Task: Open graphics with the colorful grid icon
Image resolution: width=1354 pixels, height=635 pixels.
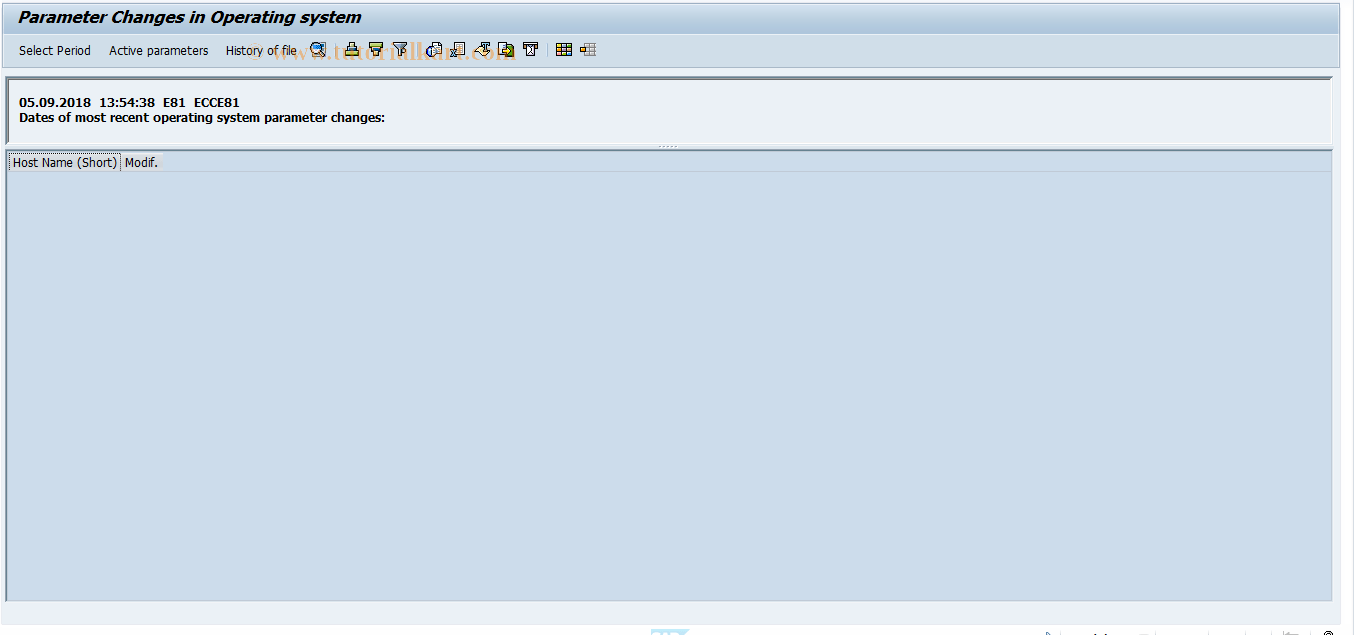Action: (x=563, y=49)
